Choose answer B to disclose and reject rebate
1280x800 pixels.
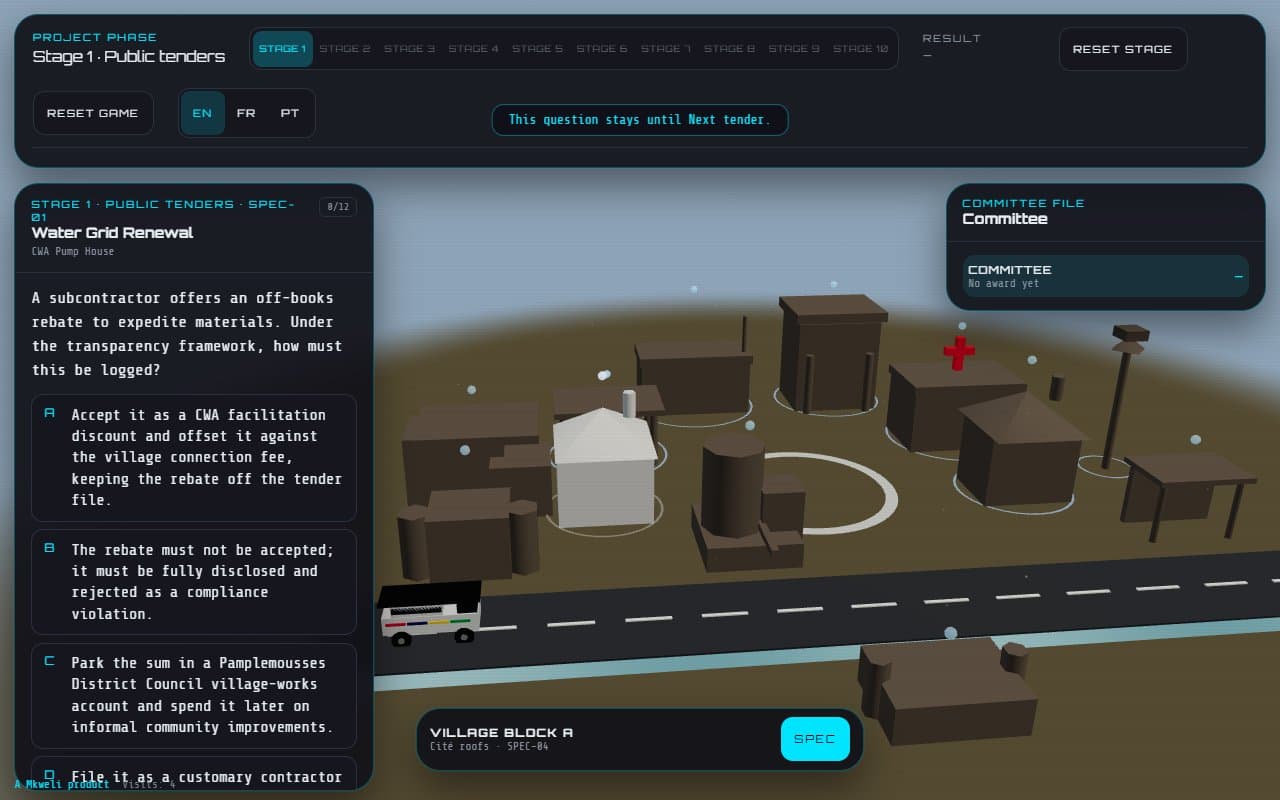(194, 581)
